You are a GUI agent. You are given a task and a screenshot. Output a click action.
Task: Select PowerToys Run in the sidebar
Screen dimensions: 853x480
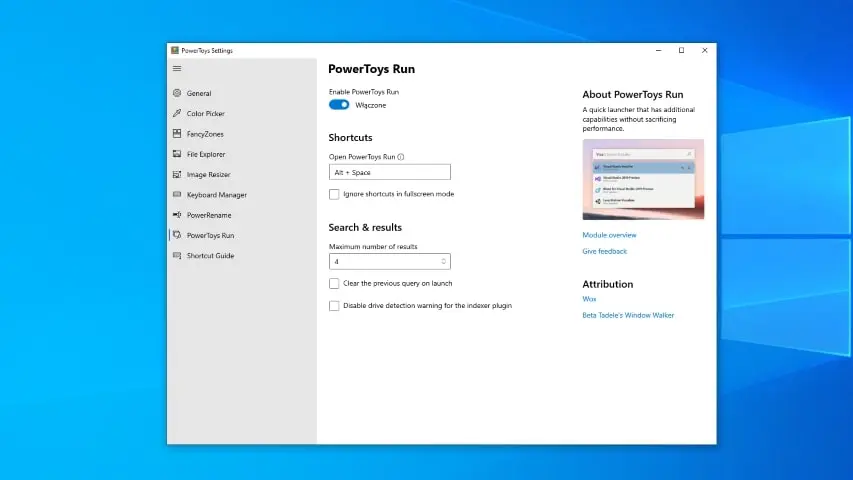tap(210, 236)
